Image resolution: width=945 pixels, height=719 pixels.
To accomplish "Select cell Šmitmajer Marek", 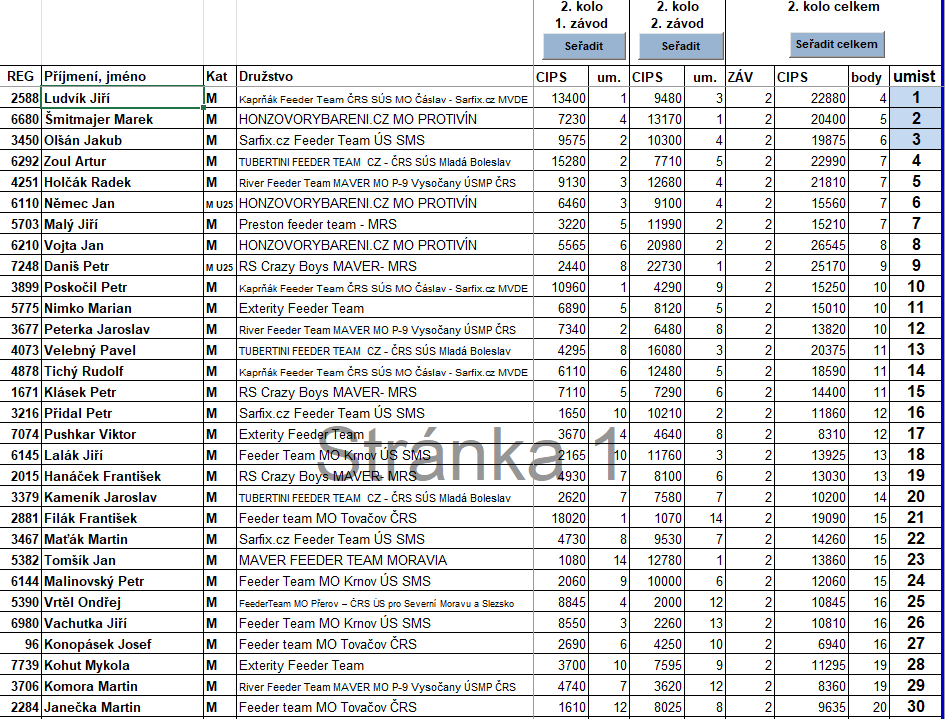I will tap(123, 119).
